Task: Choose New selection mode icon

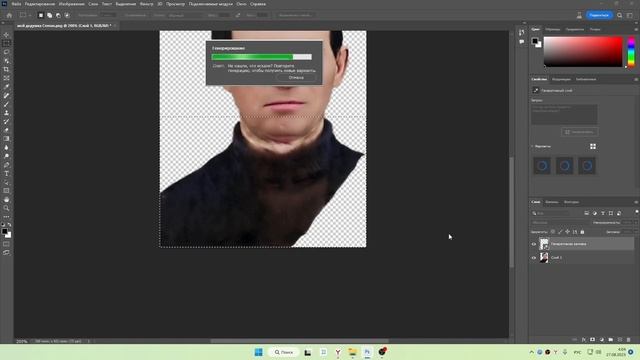Action: 40,15
